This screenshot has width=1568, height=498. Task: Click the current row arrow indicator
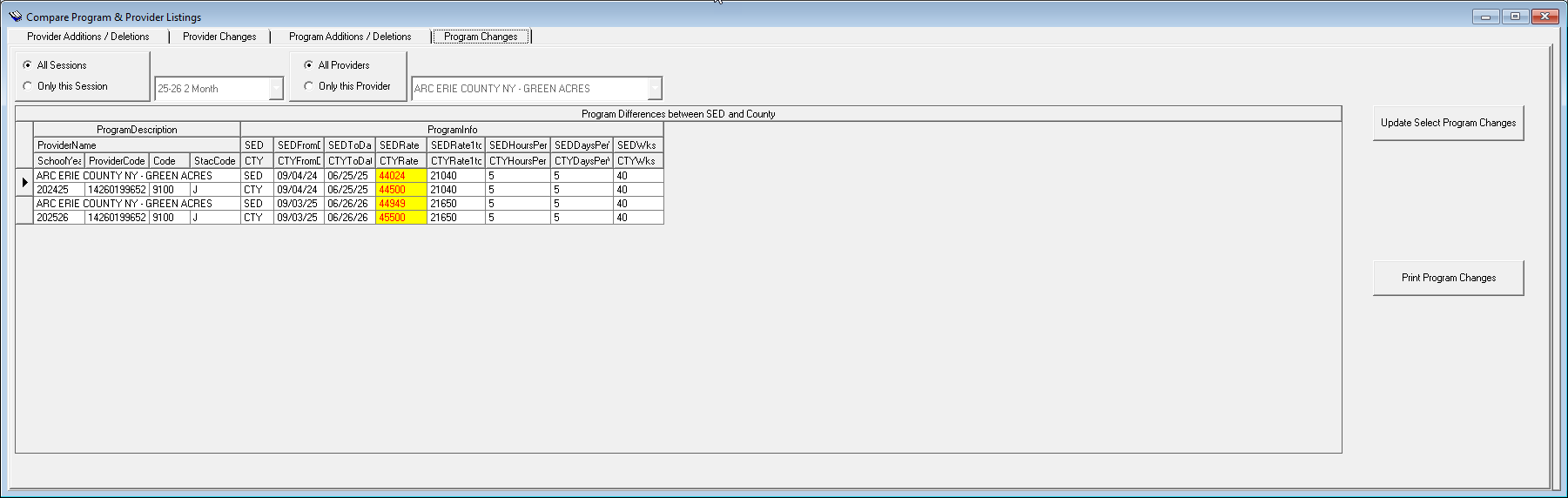point(24,182)
